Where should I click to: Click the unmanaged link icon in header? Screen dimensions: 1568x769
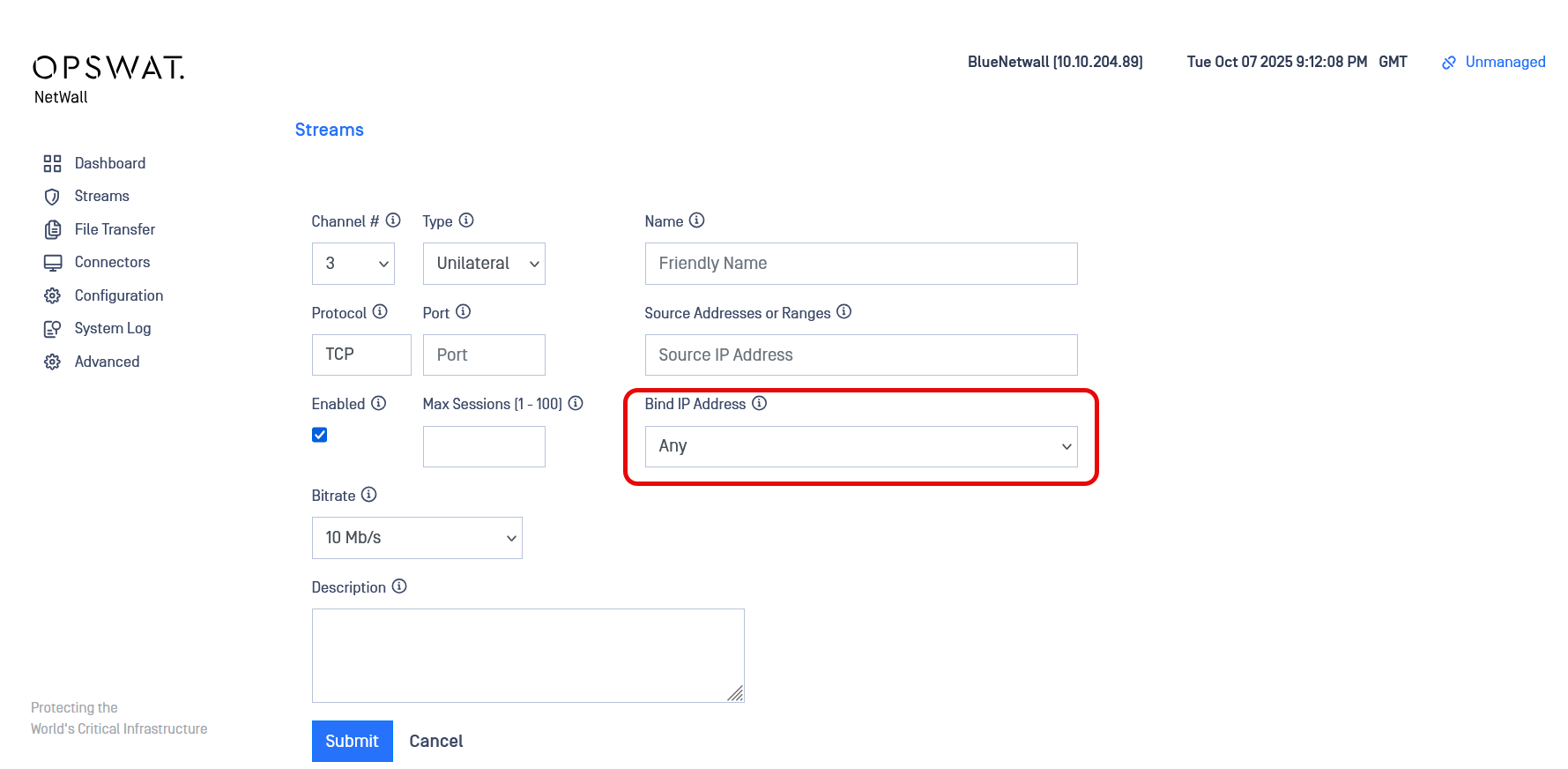tap(1448, 63)
